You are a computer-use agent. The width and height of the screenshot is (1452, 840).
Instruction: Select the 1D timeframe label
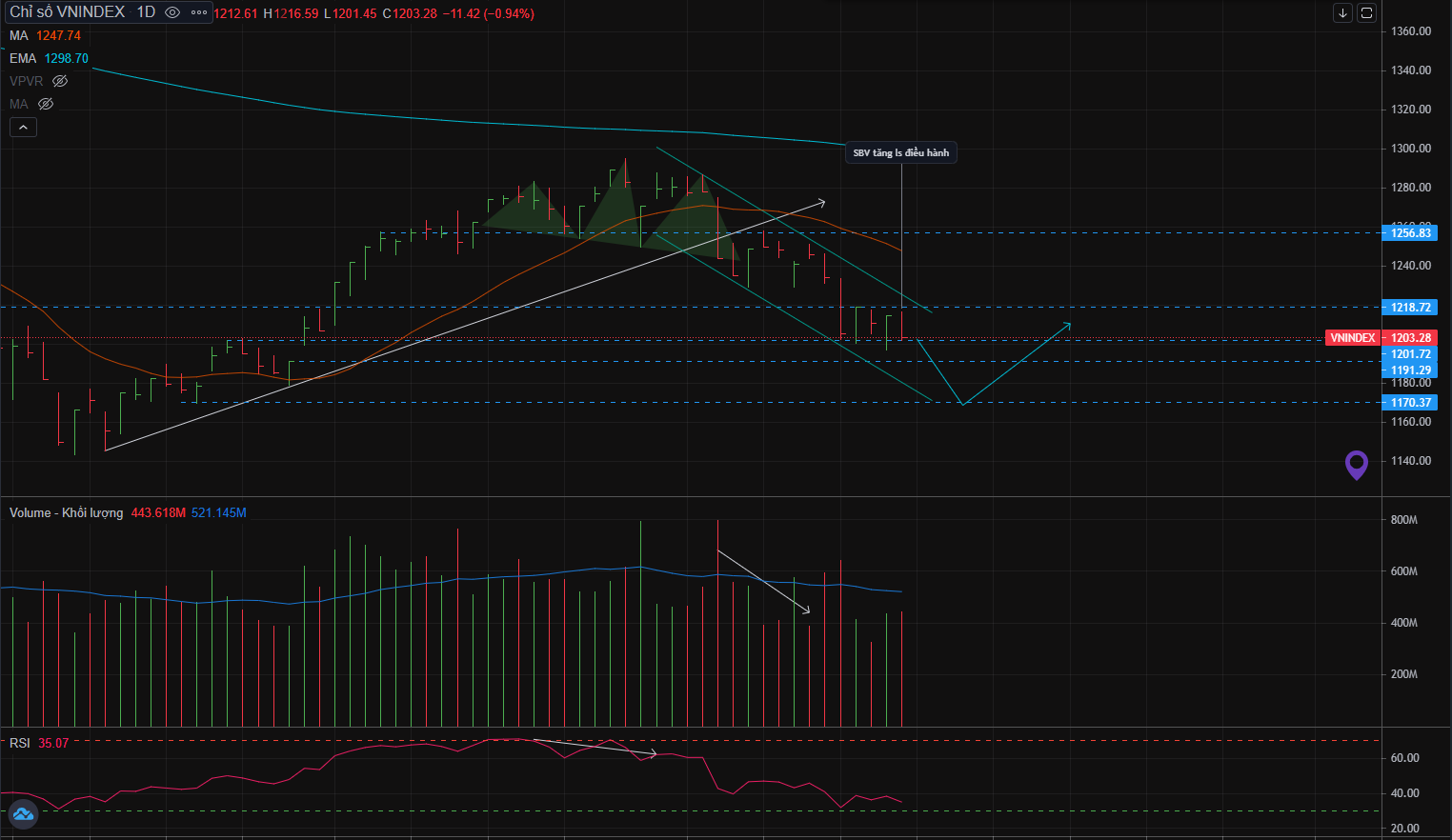coord(146,12)
